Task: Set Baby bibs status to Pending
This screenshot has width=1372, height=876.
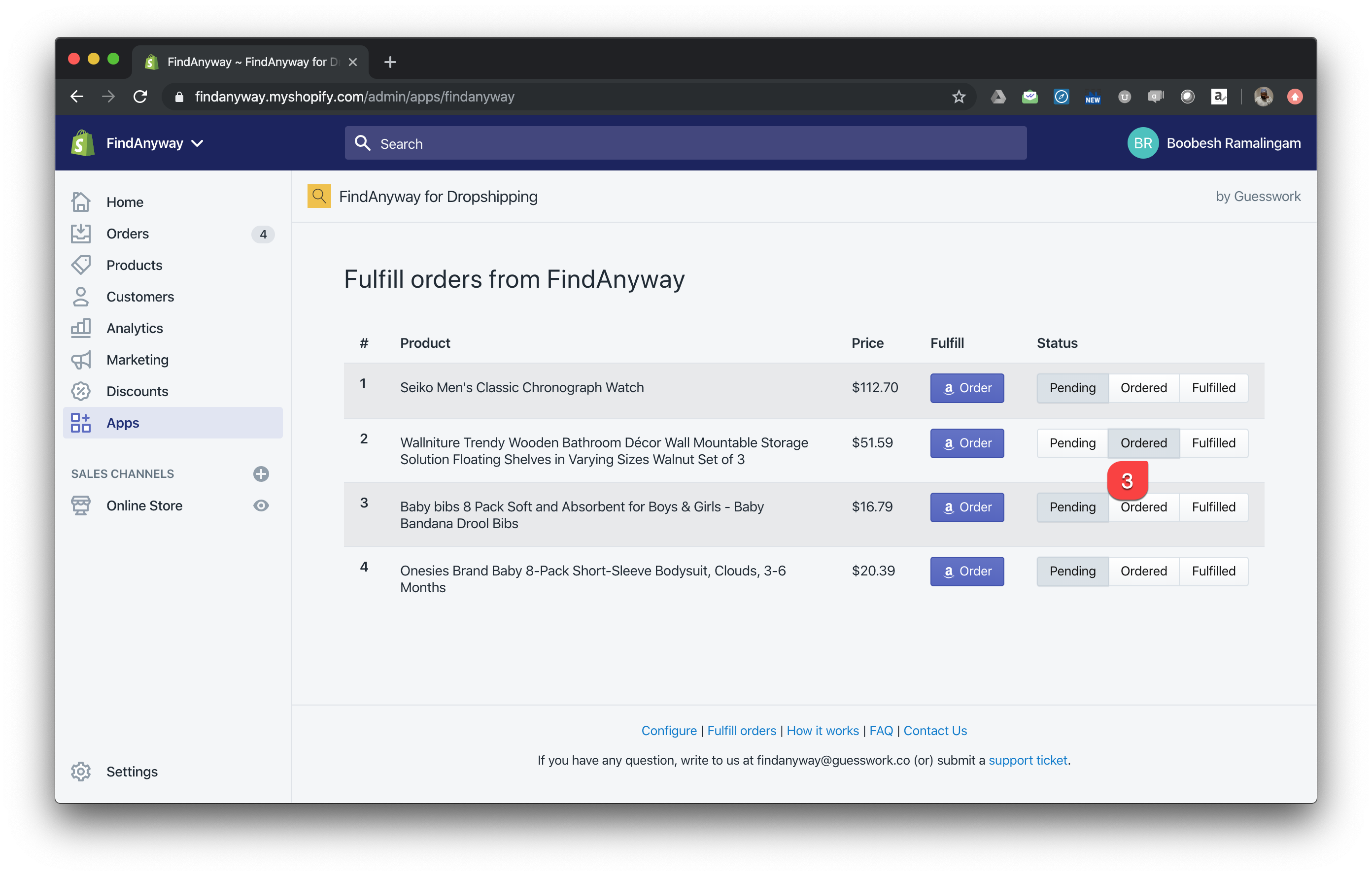Action: pos(1072,507)
